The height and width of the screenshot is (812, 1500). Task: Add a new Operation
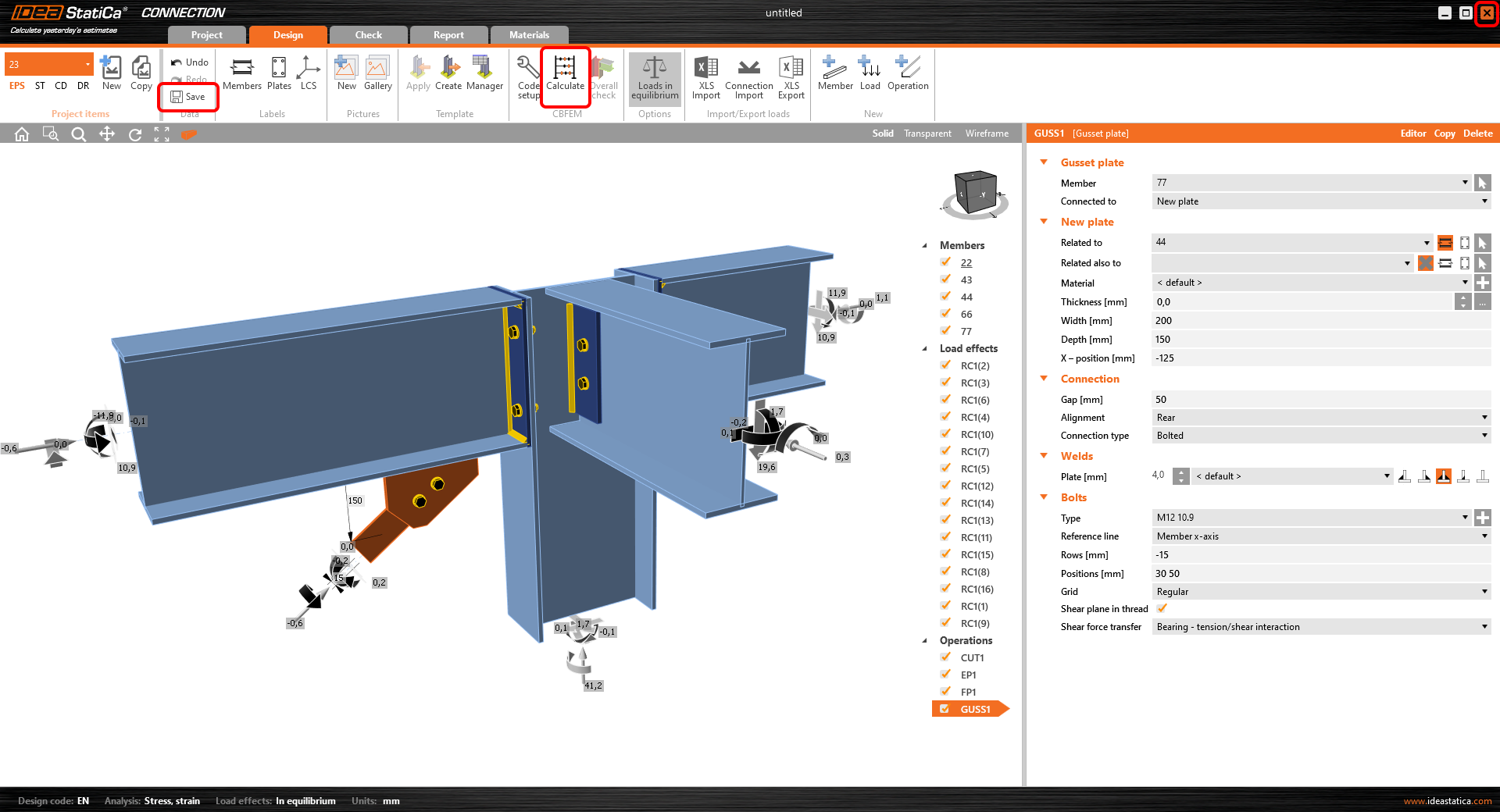coord(907,74)
